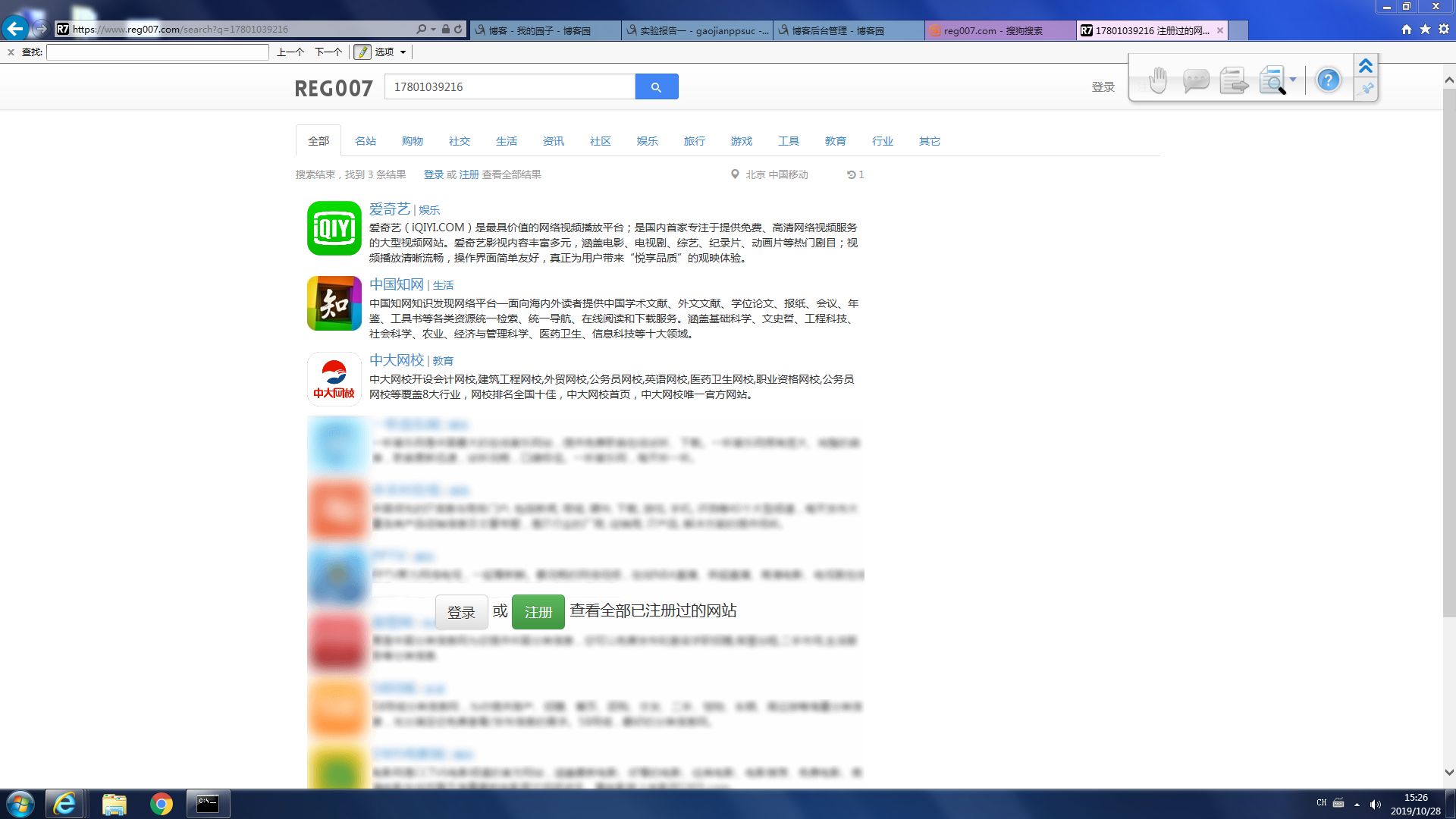This screenshot has width=1456, height=819.
Task: Click the blue help question mark icon
Action: (1328, 80)
